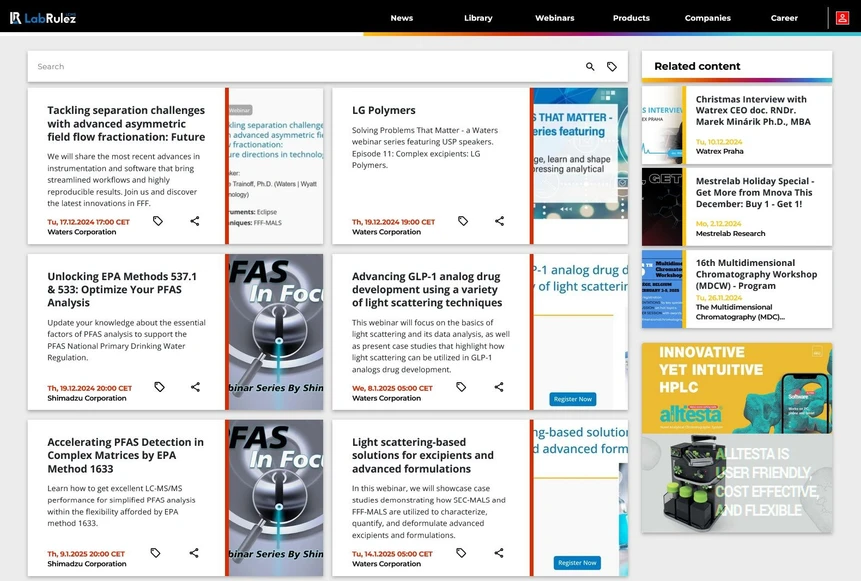
Task: Open the Products menu
Action: 631,18
